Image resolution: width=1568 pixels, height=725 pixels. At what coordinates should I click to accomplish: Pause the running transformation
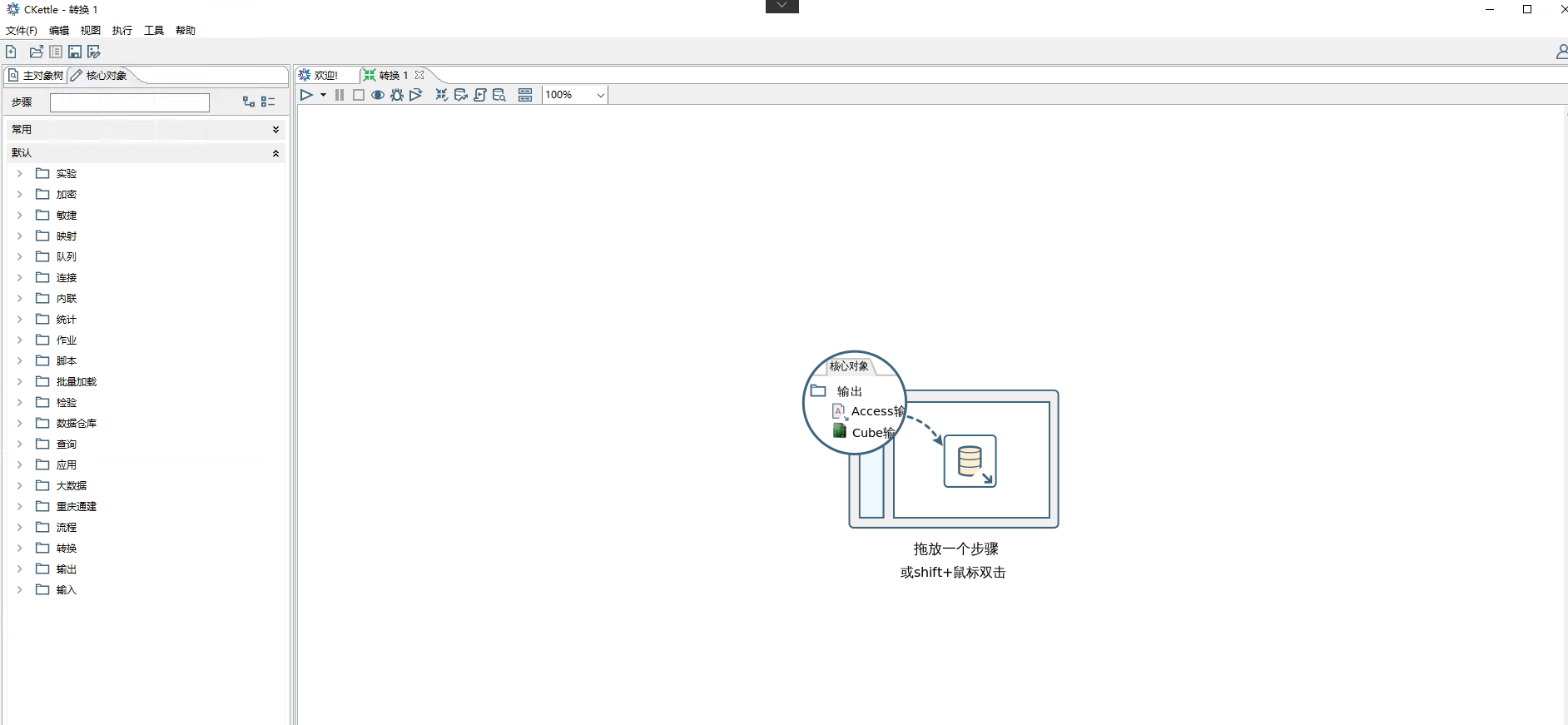pyautogui.click(x=340, y=95)
